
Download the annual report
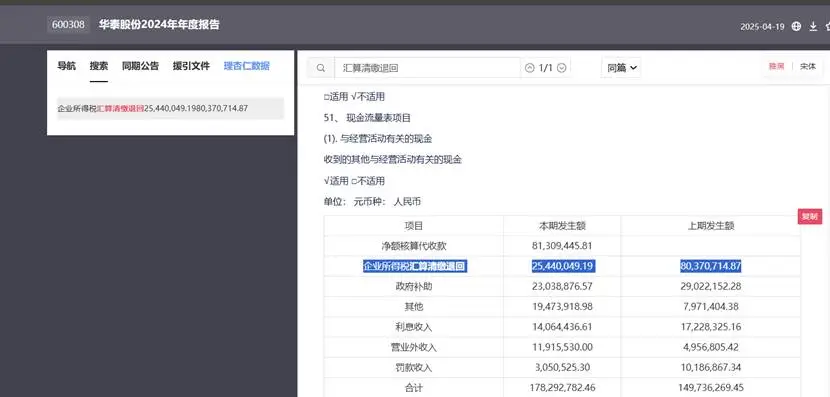coord(813,26)
